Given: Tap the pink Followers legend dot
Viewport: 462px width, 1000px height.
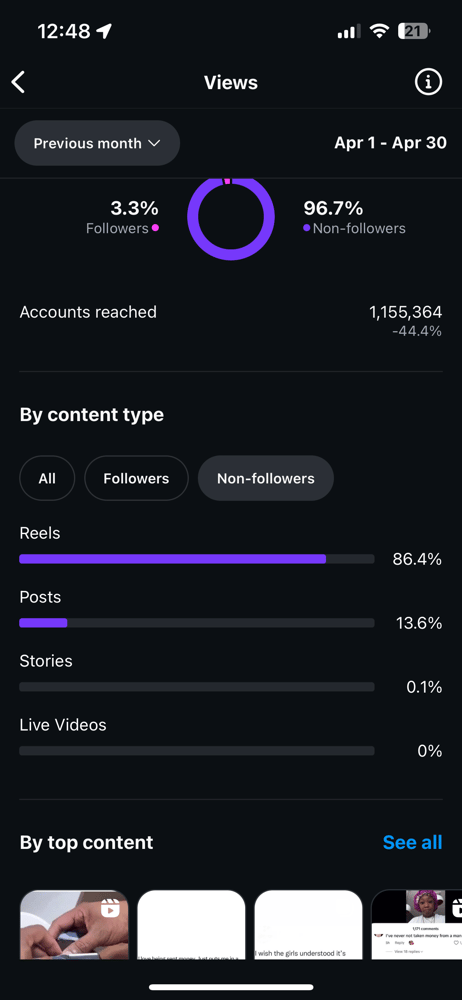Looking at the screenshot, I should [x=155, y=228].
